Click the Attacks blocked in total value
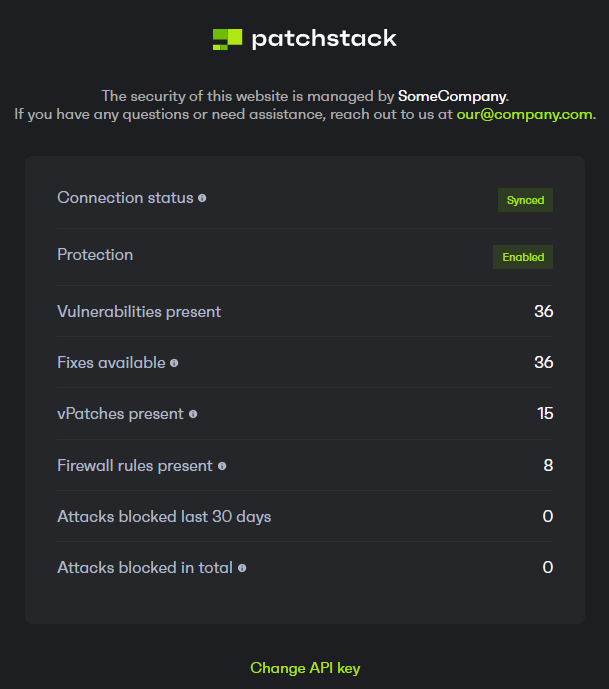The height and width of the screenshot is (689, 609). coord(548,568)
